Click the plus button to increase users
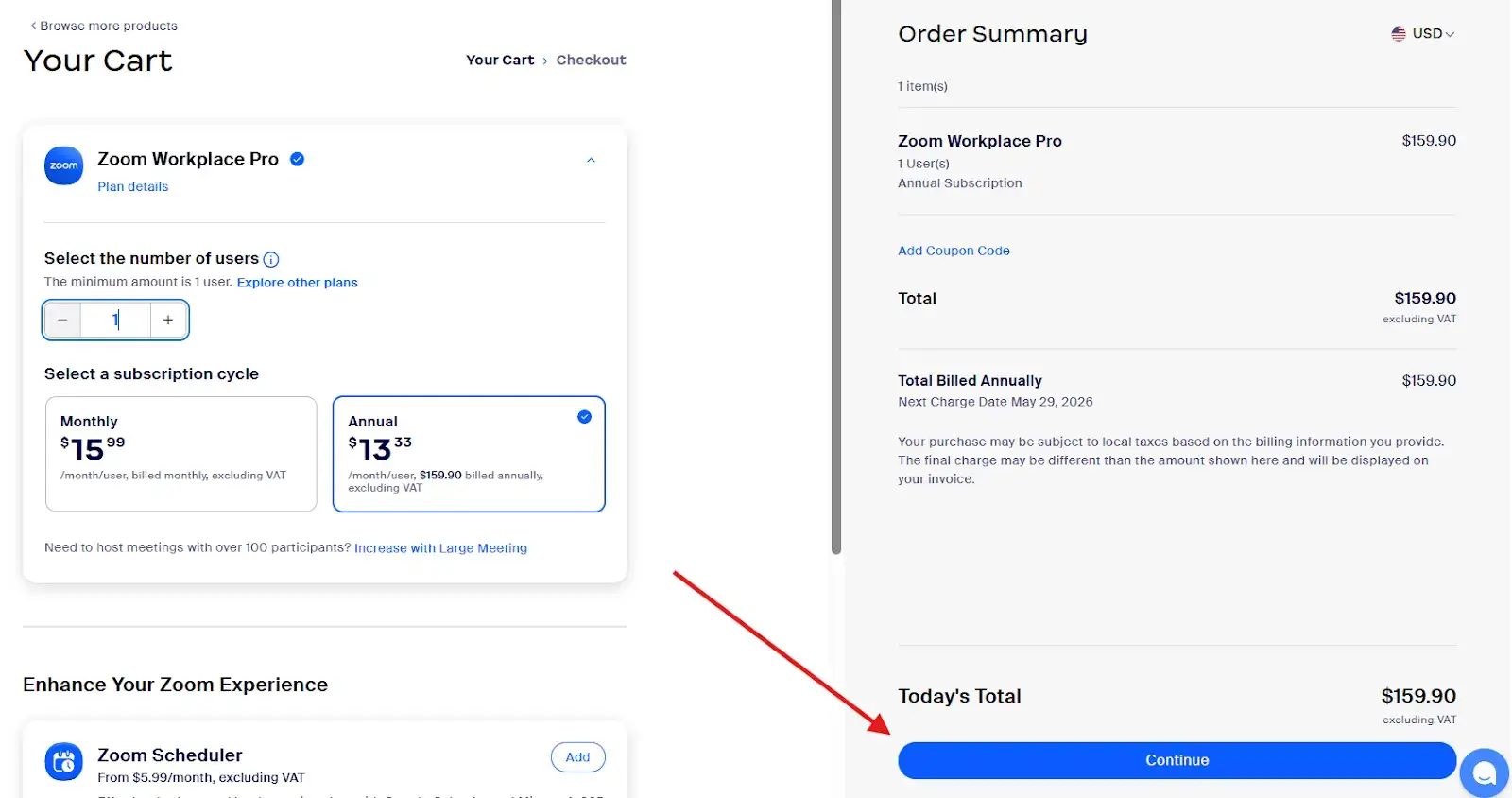 tap(168, 320)
